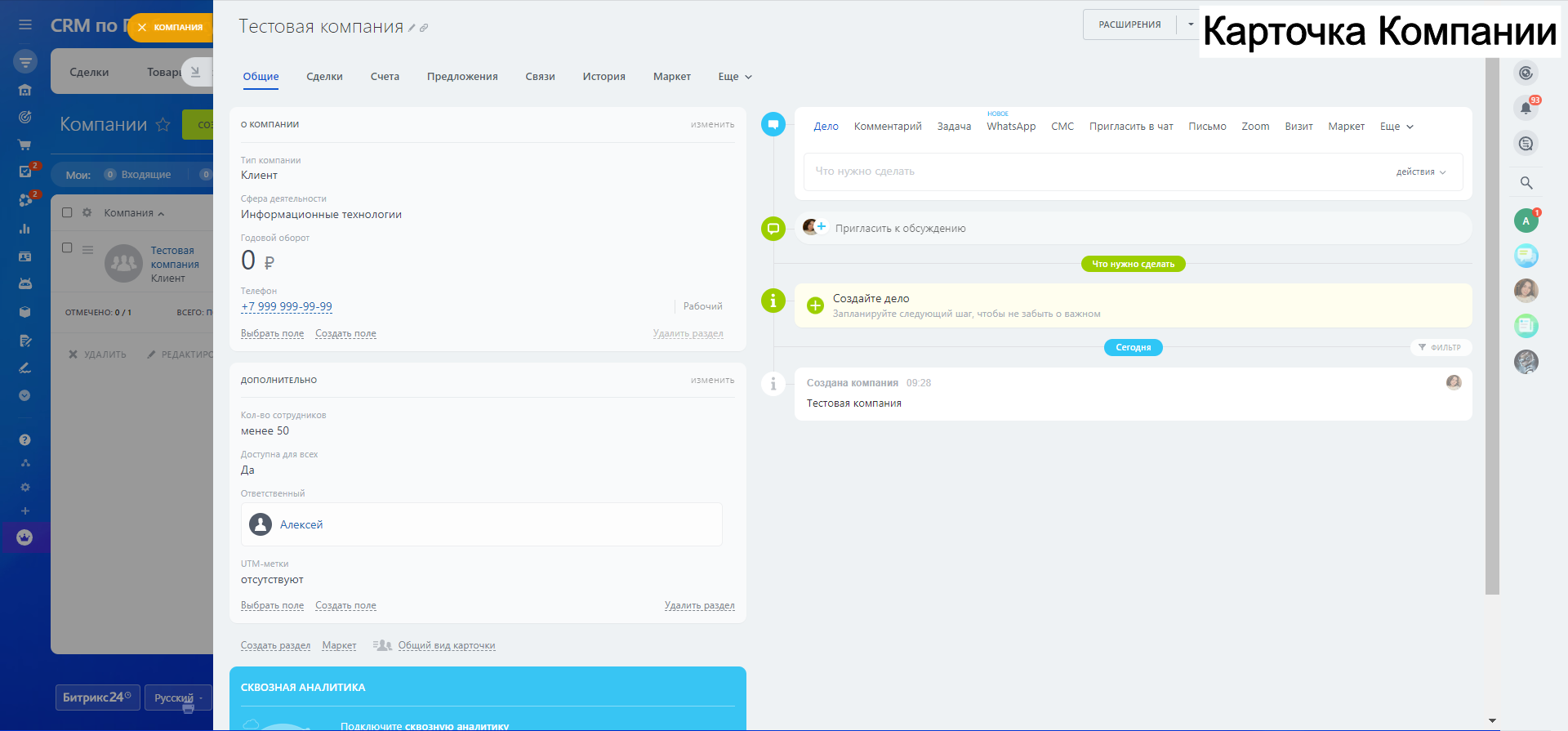Open notifications bell with 93 badge
Viewport: 1568px width, 731px height.
click(x=1526, y=108)
